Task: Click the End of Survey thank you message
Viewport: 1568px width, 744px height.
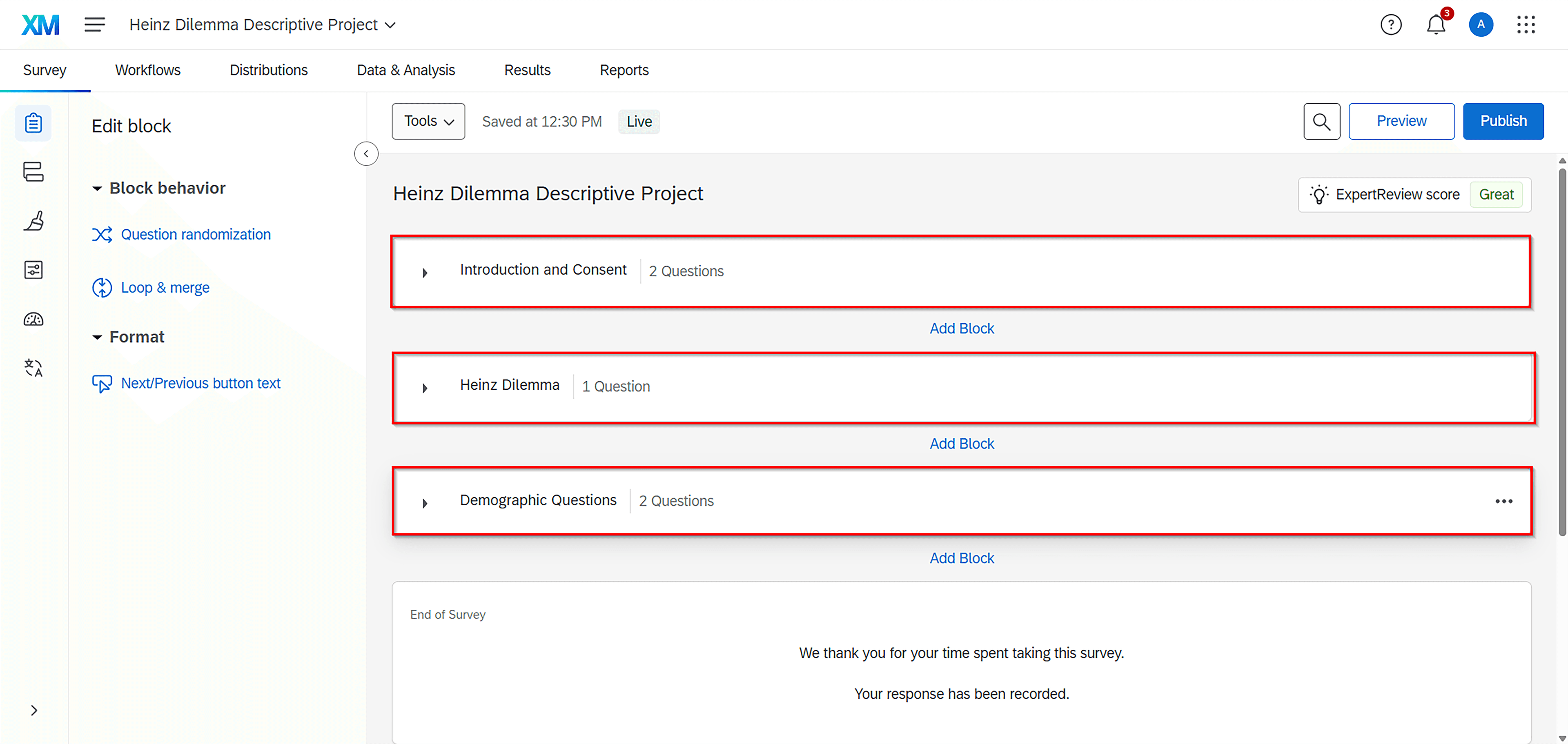Action: click(961, 653)
